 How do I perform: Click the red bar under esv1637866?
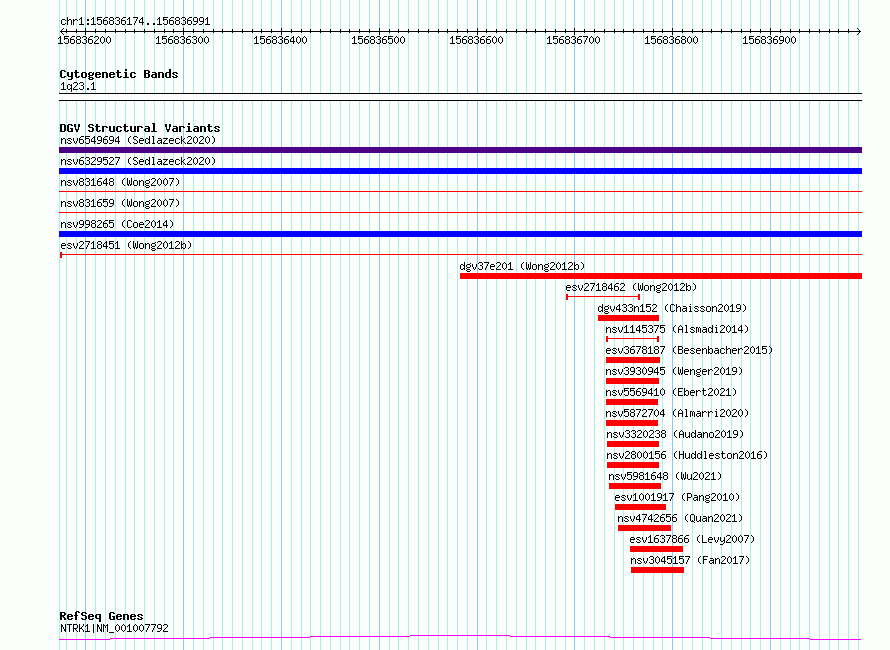click(656, 549)
